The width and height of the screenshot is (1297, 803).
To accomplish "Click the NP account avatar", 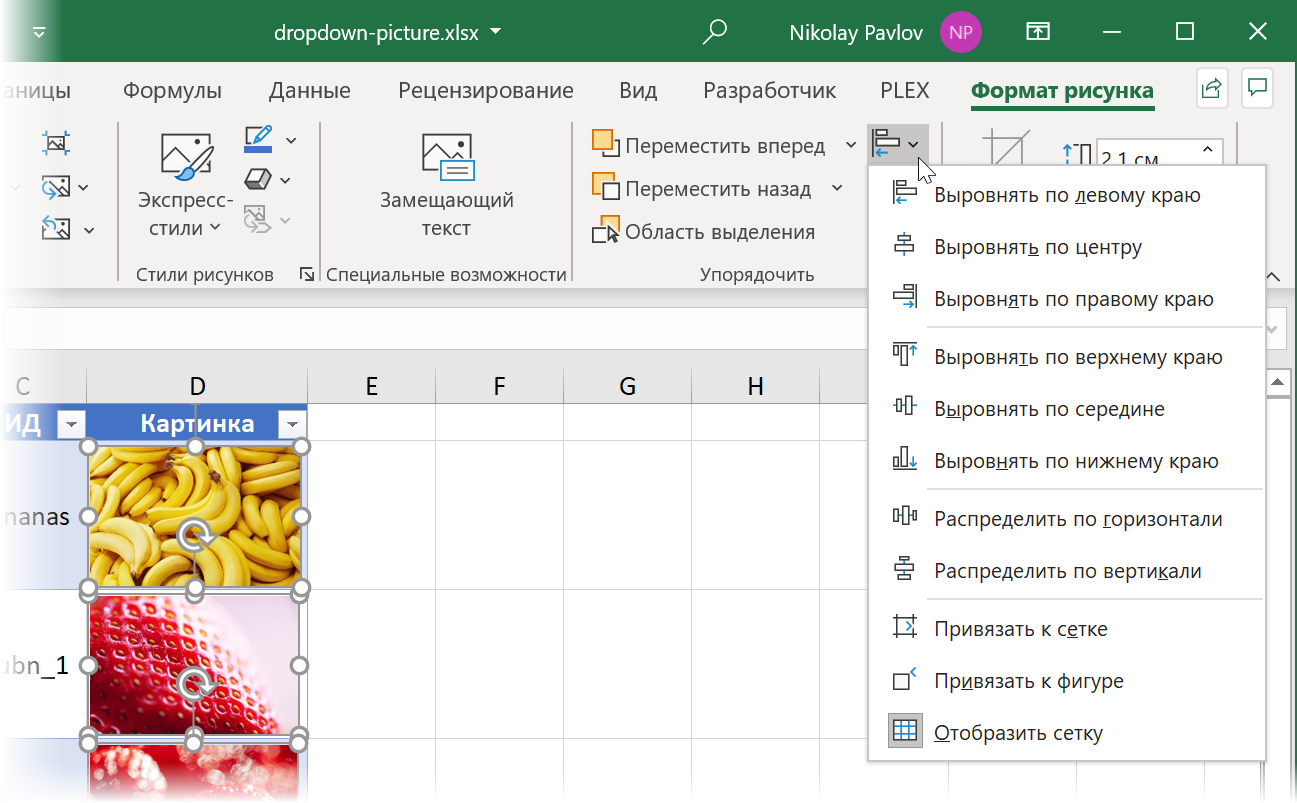I will (960, 32).
